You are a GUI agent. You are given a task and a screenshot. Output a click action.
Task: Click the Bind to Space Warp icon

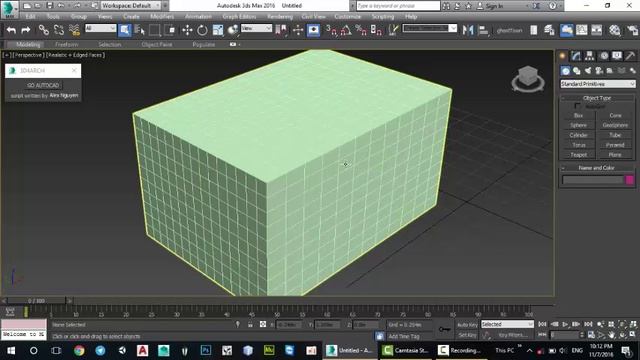coord(74,30)
